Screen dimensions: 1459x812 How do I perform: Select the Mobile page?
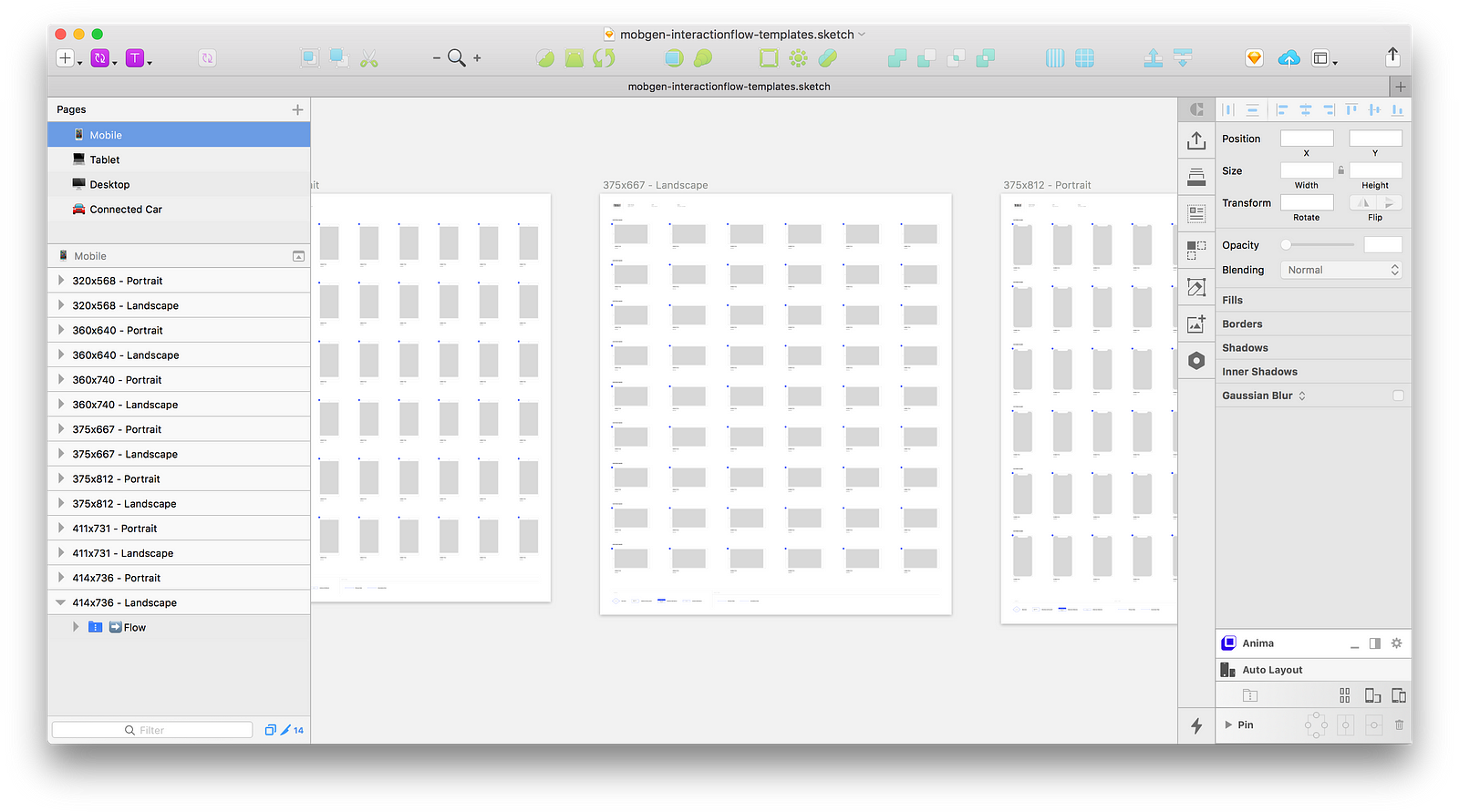click(179, 135)
